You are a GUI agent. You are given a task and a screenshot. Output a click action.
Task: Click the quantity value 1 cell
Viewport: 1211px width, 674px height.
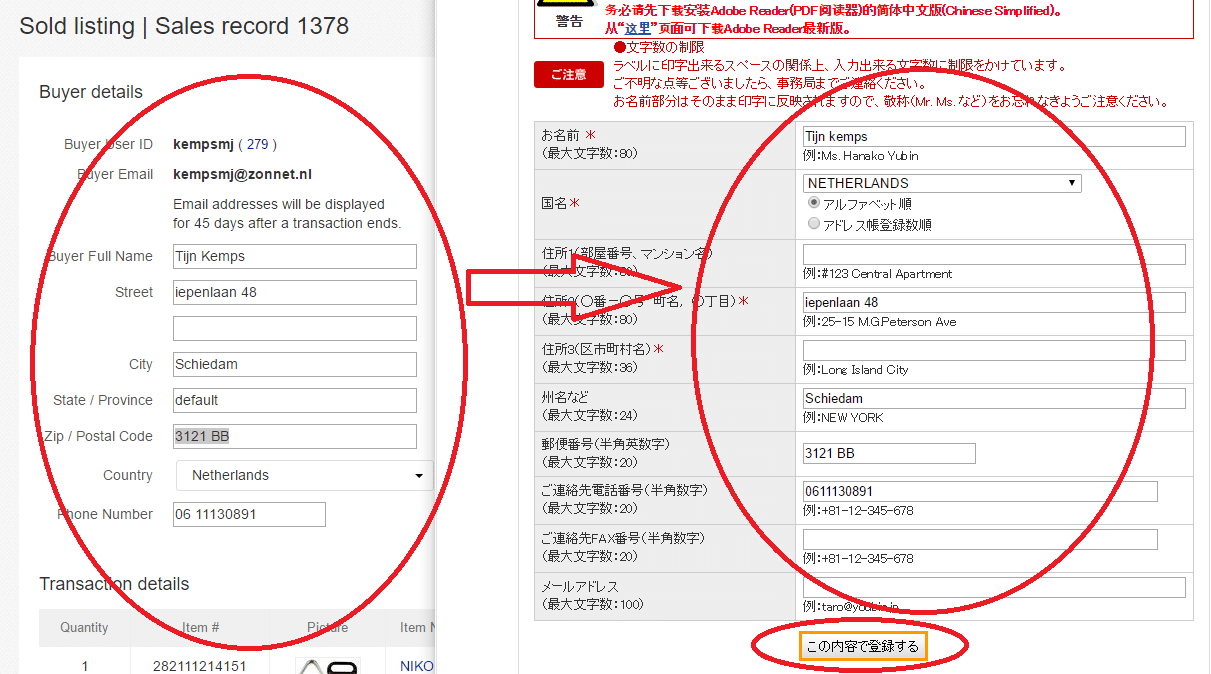(85, 666)
